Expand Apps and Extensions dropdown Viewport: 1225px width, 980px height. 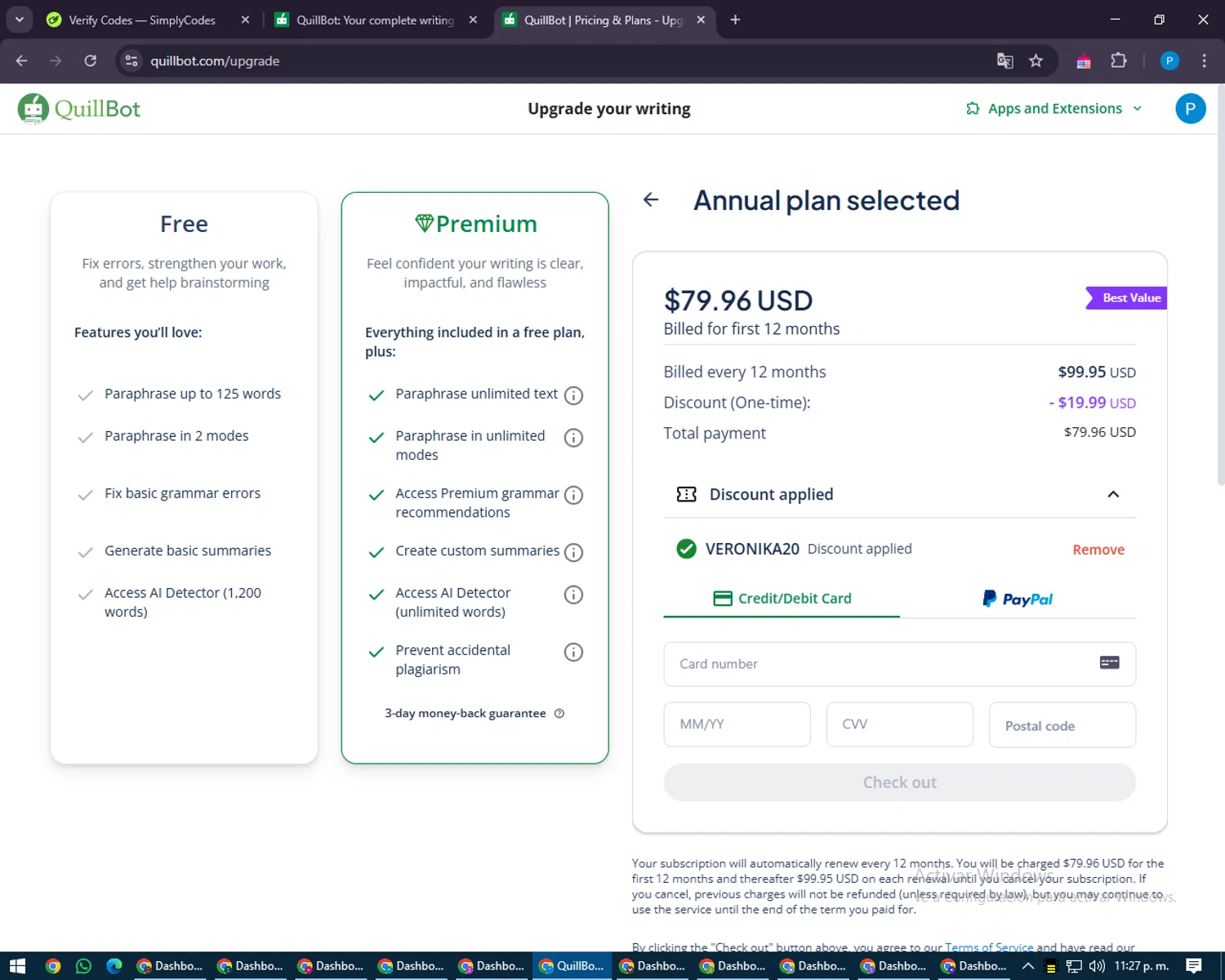(x=1053, y=109)
